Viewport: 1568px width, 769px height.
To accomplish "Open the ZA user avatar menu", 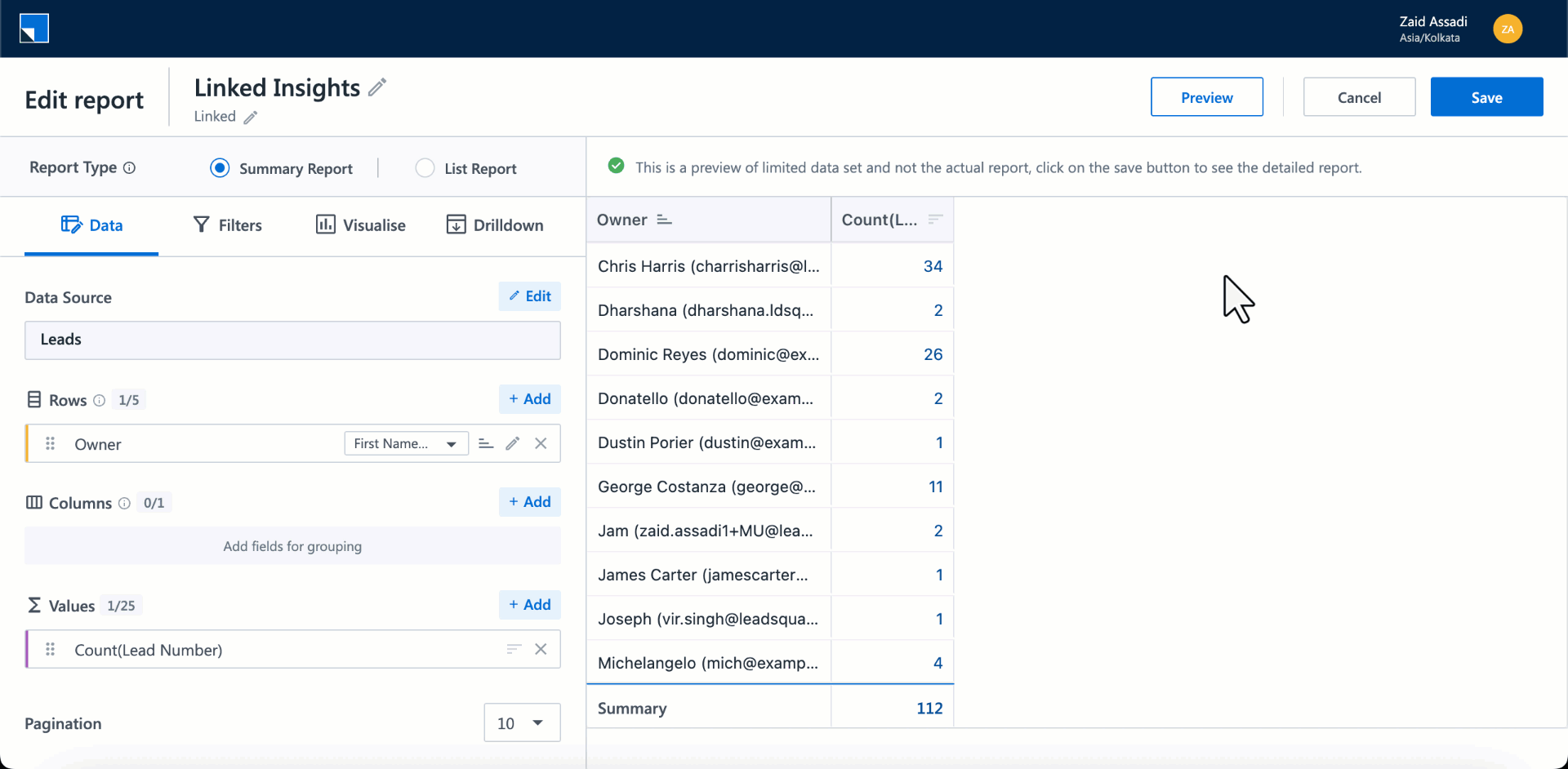I will coord(1508,29).
